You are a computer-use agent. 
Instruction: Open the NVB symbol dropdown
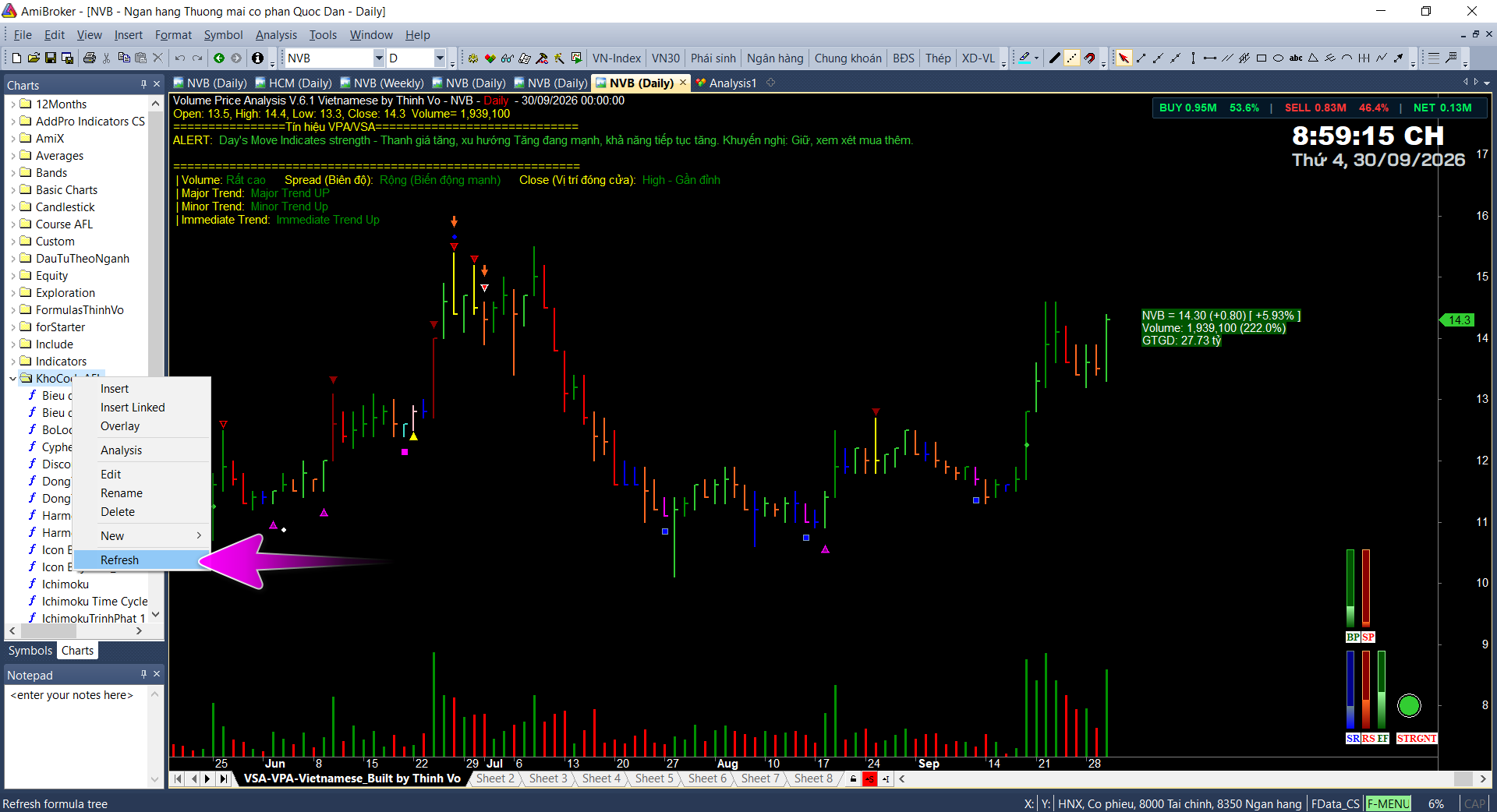(x=379, y=58)
